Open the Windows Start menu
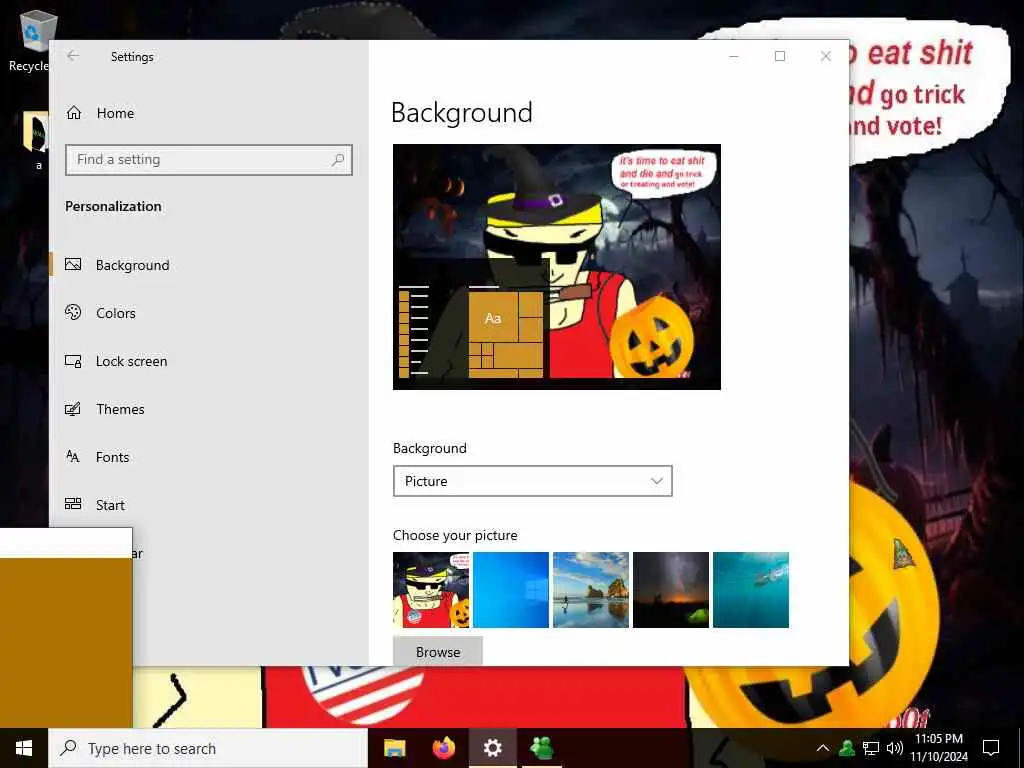This screenshot has width=1024, height=768. [x=24, y=748]
